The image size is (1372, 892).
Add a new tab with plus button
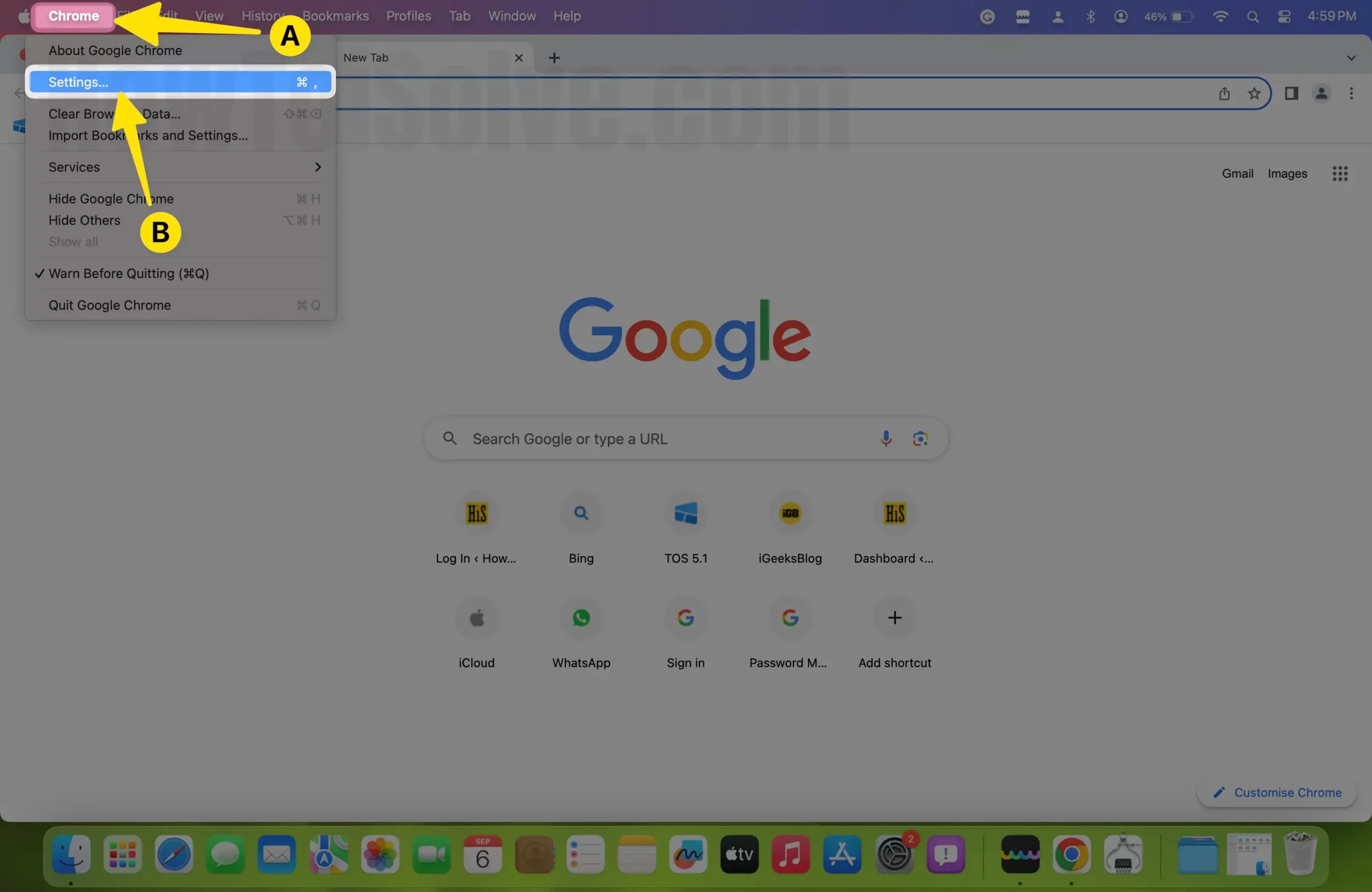click(x=554, y=58)
